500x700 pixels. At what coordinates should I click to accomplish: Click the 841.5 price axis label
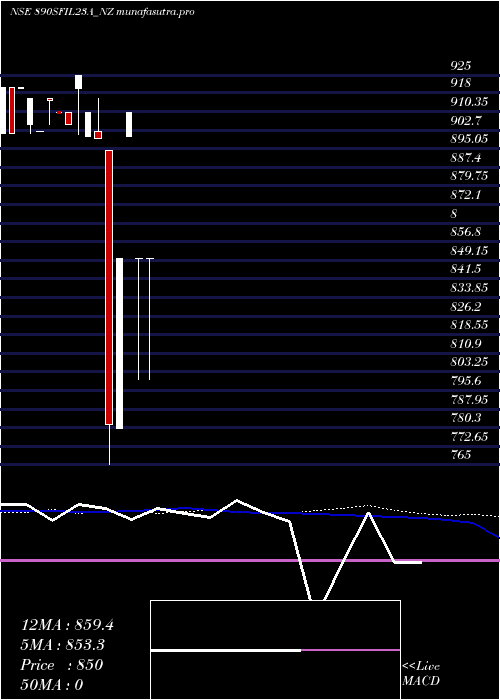click(x=466, y=269)
